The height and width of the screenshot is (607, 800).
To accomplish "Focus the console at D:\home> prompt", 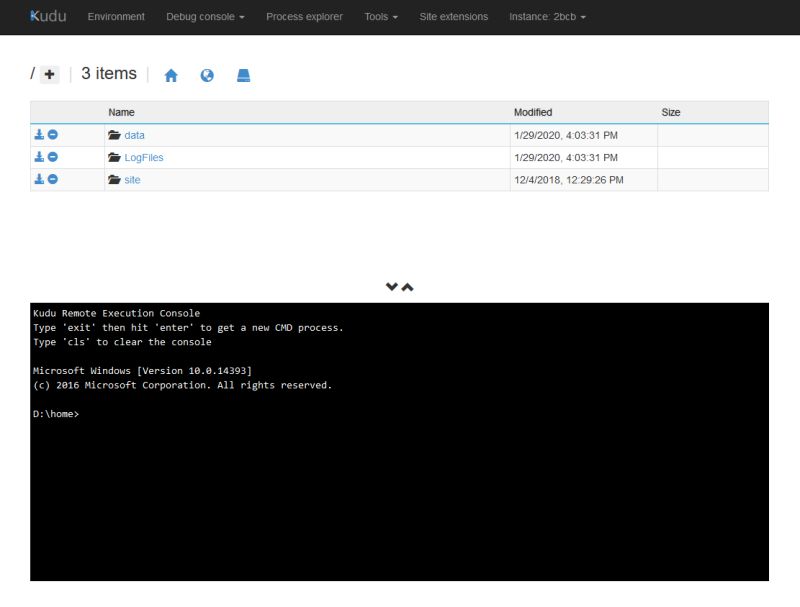I will click(x=56, y=414).
